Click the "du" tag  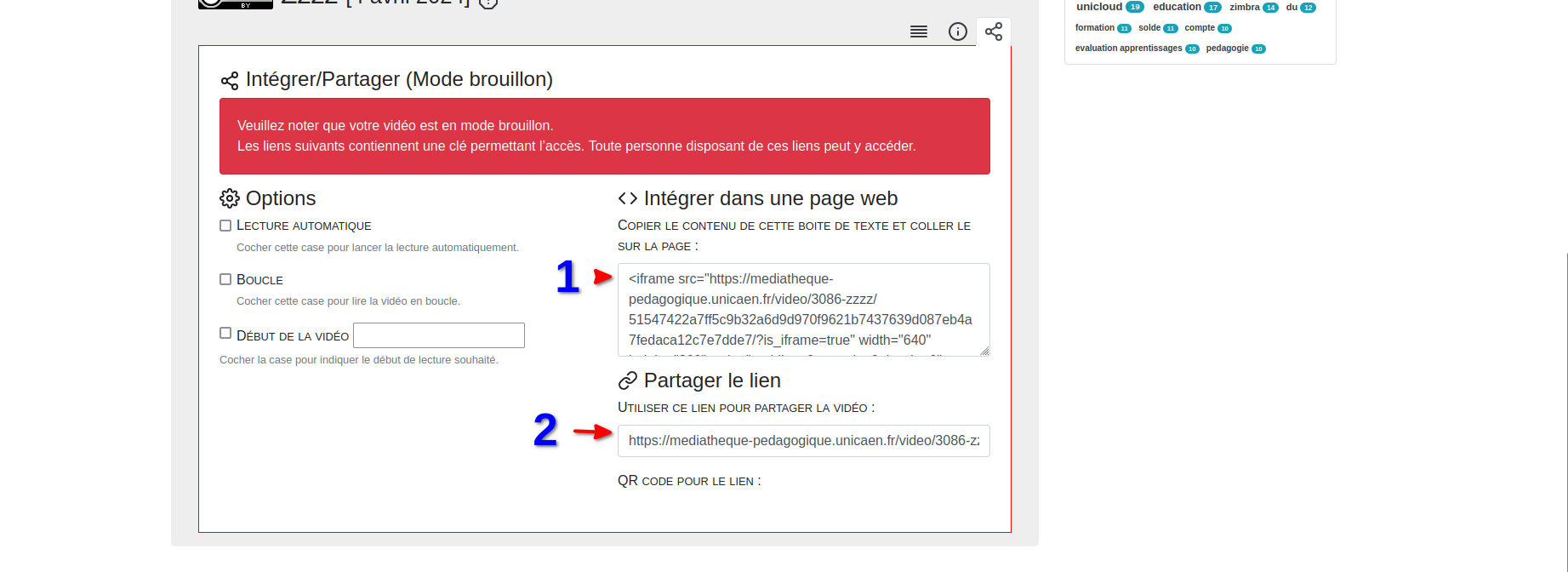coord(1291,7)
